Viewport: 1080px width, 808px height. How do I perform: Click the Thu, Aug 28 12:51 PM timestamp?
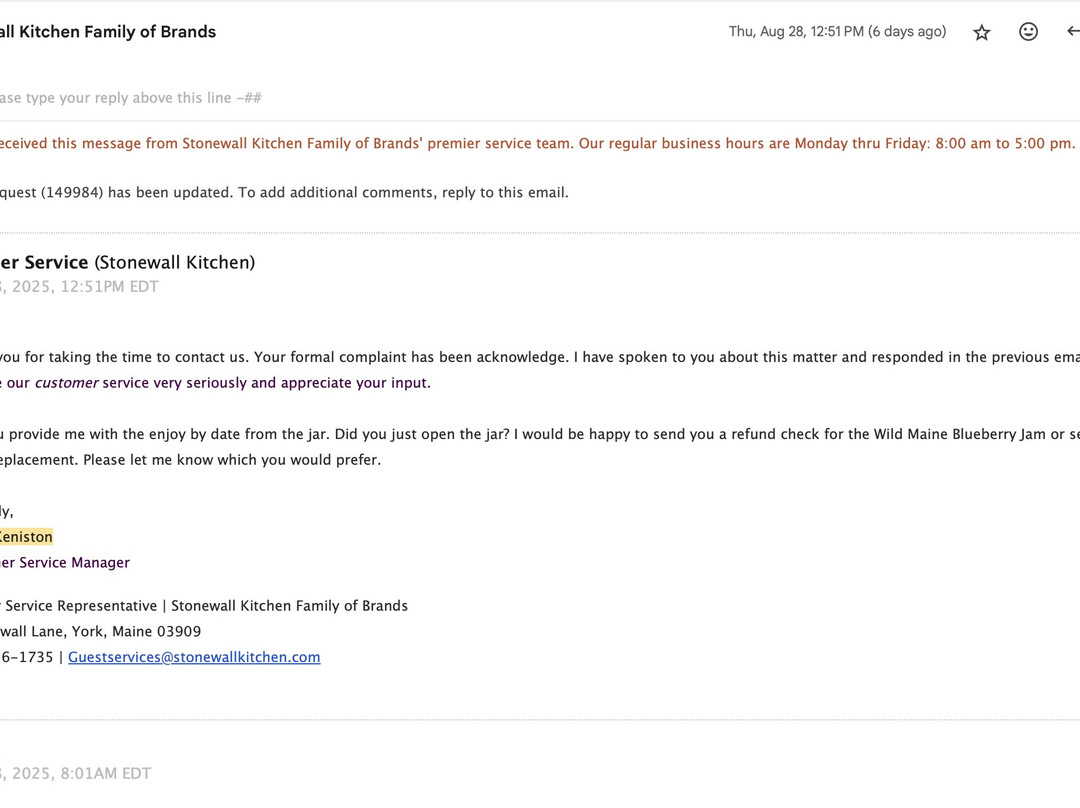coord(836,32)
